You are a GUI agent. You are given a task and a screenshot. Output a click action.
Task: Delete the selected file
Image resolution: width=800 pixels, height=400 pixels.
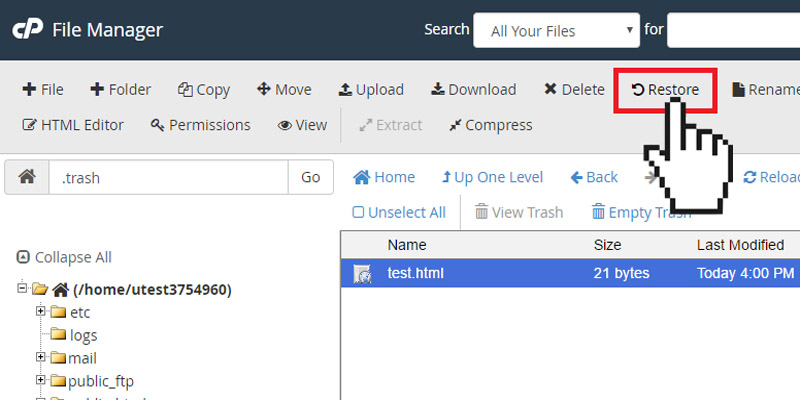click(574, 90)
